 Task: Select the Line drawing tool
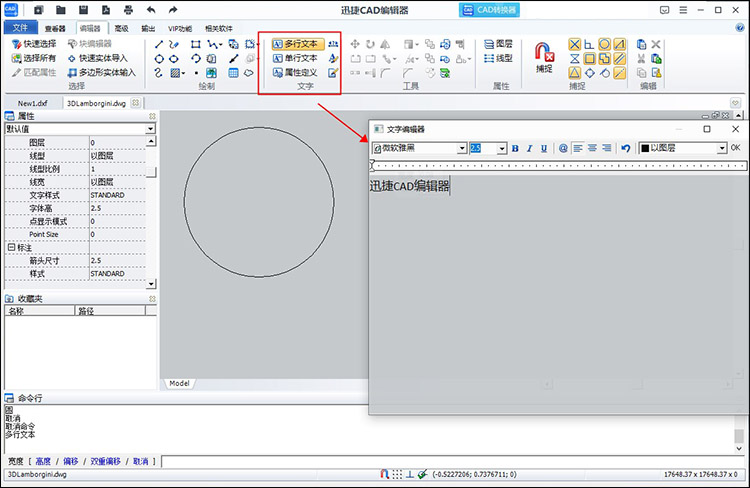(159, 44)
